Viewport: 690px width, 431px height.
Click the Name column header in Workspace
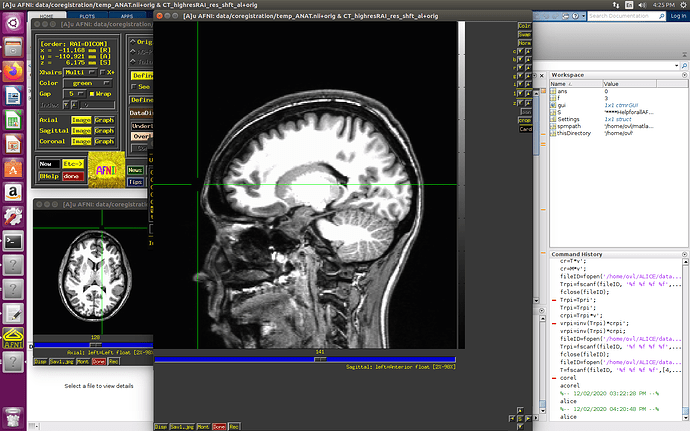click(576, 84)
